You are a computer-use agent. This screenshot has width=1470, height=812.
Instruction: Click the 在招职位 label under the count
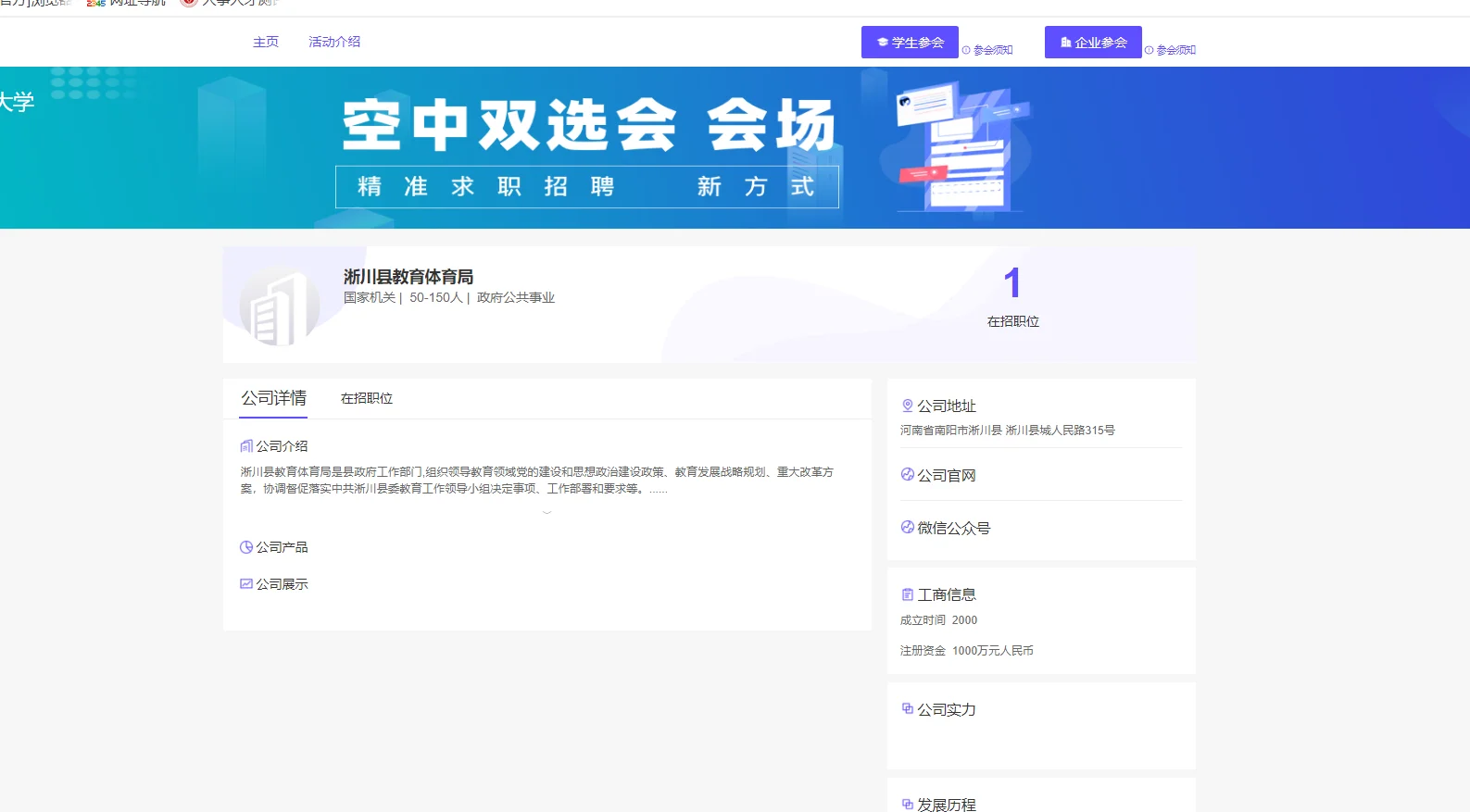(x=1013, y=321)
